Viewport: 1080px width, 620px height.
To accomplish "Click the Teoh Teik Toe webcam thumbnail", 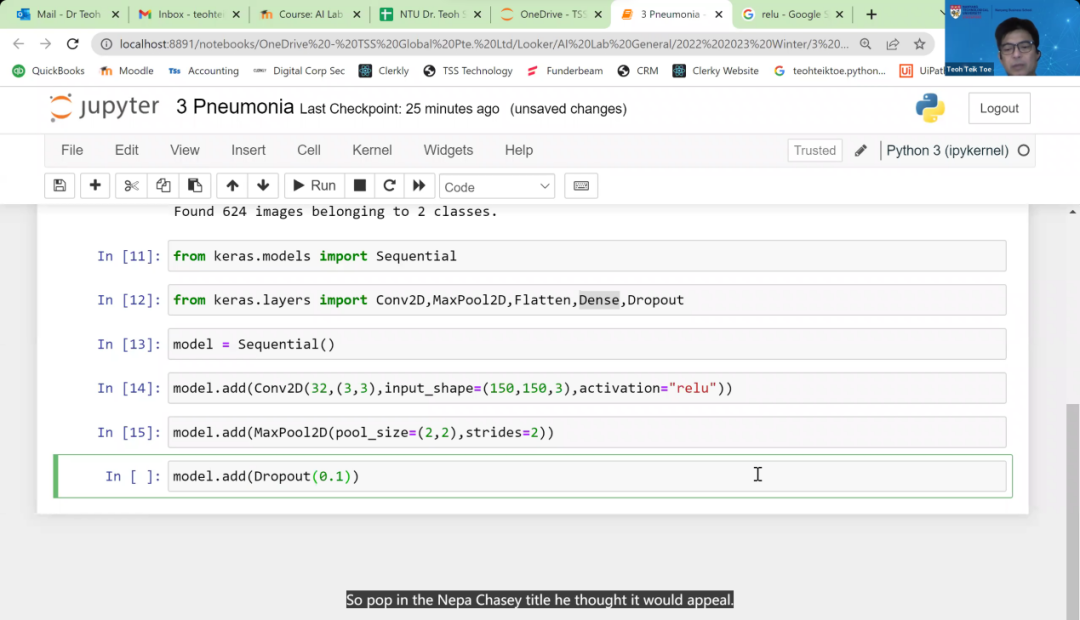I will [1012, 38].
